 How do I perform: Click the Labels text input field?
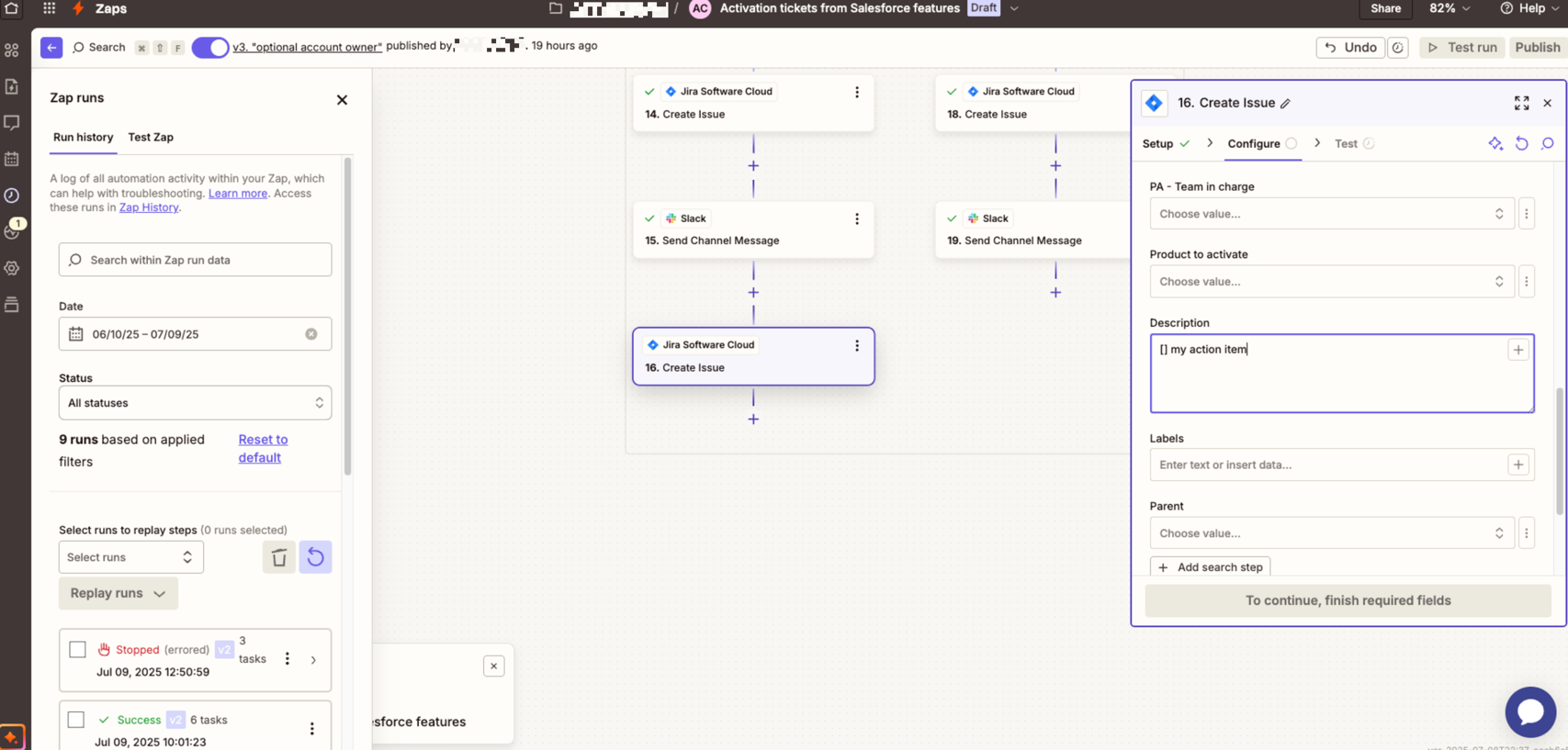coord(1326,465)
